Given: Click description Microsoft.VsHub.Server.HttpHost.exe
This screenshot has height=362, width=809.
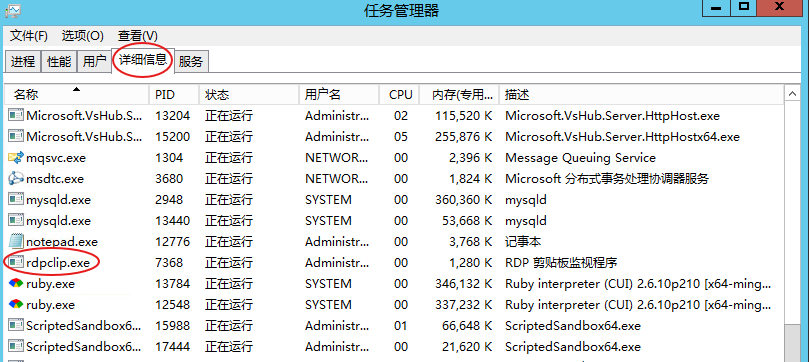Looking at the screenshot, I should click(612, 116).
